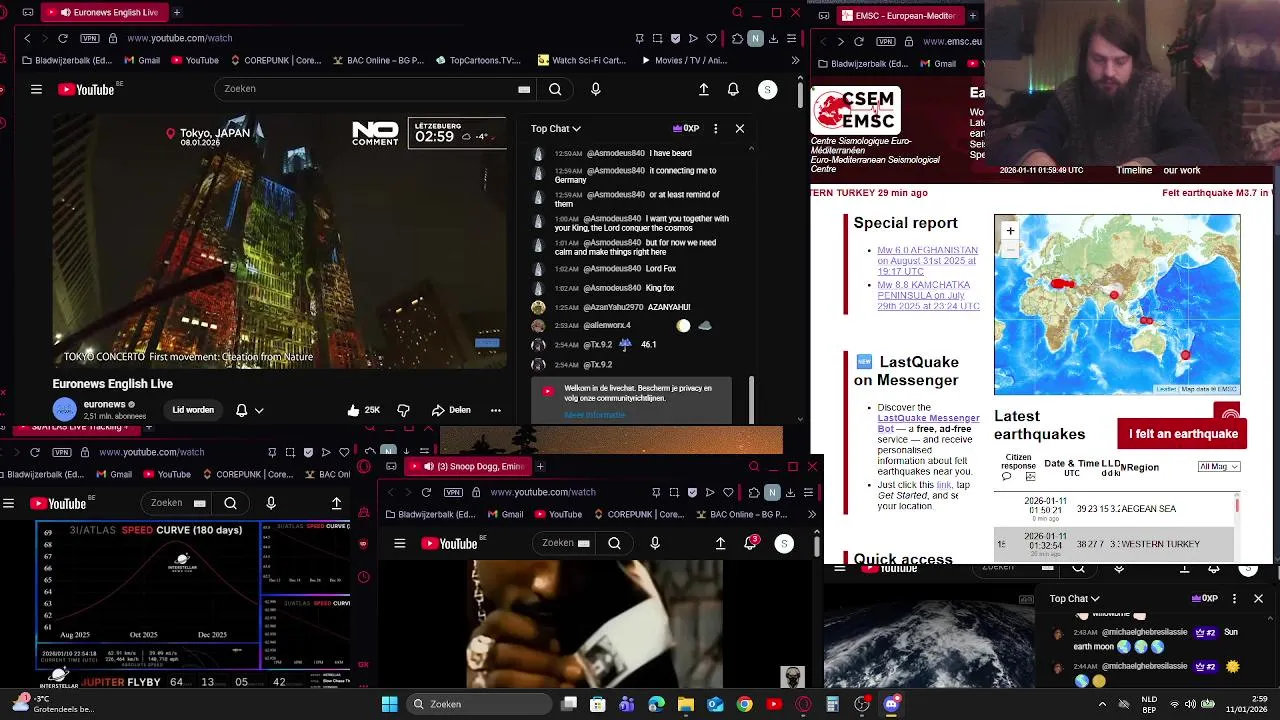Expand hidden bookmarks chevron in Euronews window
The height and width of the screenshot is (720, 1280).
795,60
